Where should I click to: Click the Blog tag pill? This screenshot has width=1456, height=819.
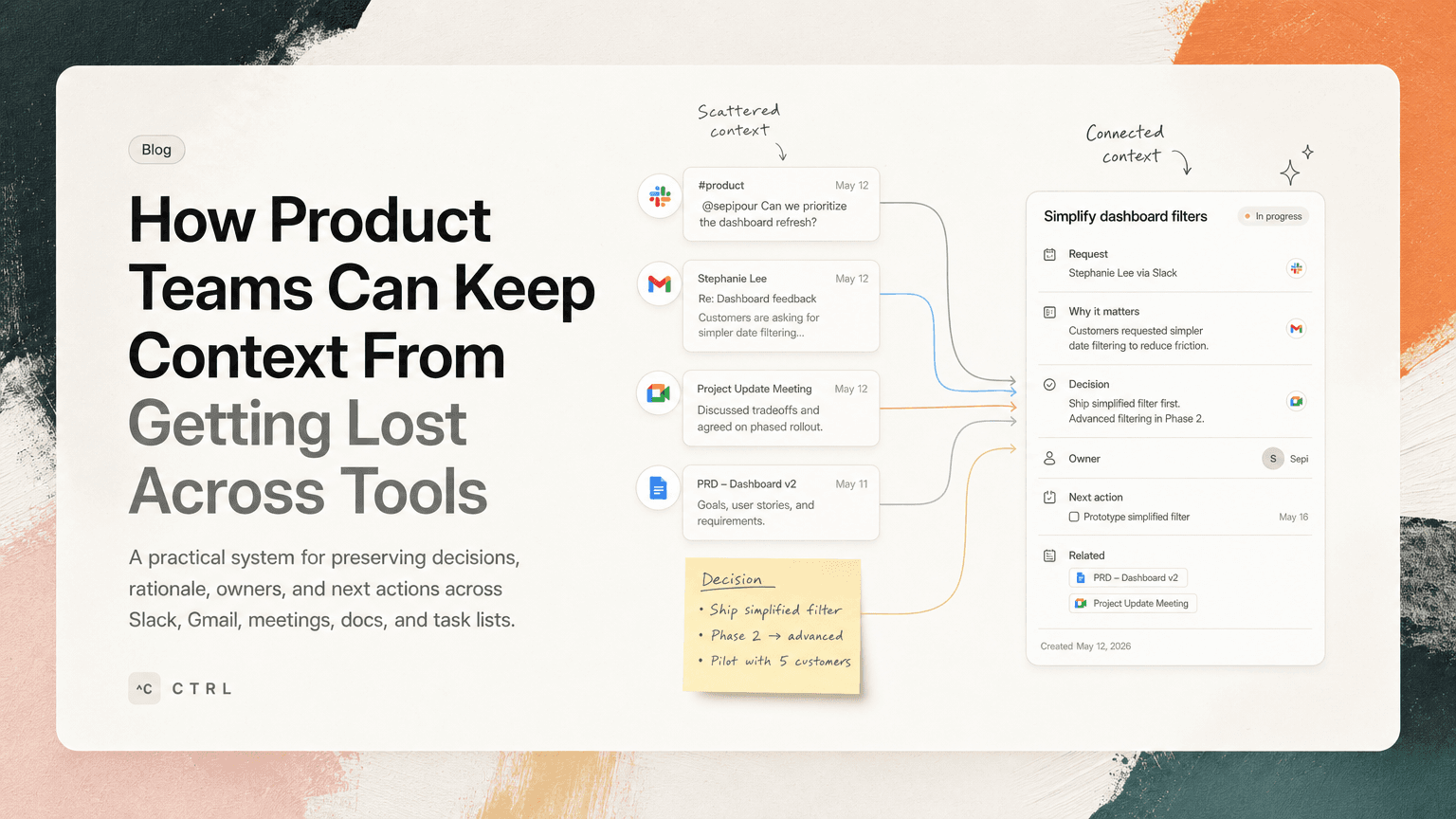[156, 150]
